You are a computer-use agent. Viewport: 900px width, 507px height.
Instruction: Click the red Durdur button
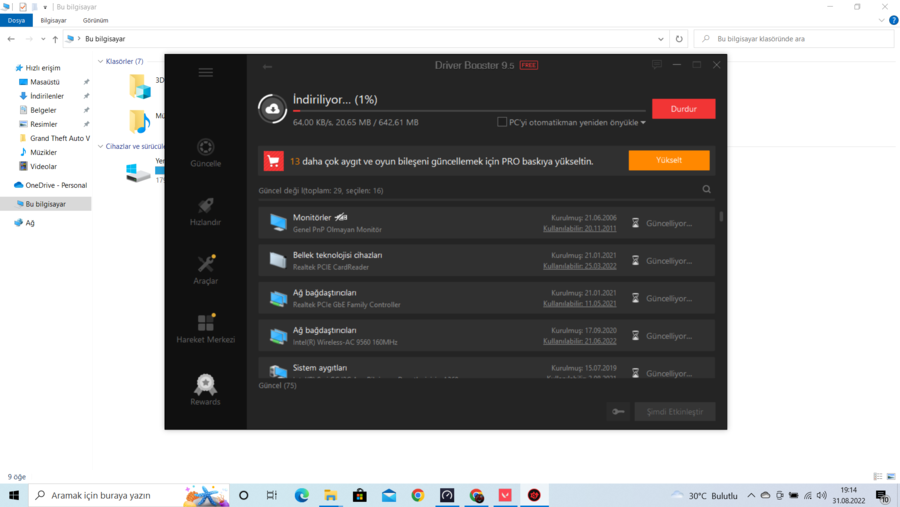tap(684, 109)
